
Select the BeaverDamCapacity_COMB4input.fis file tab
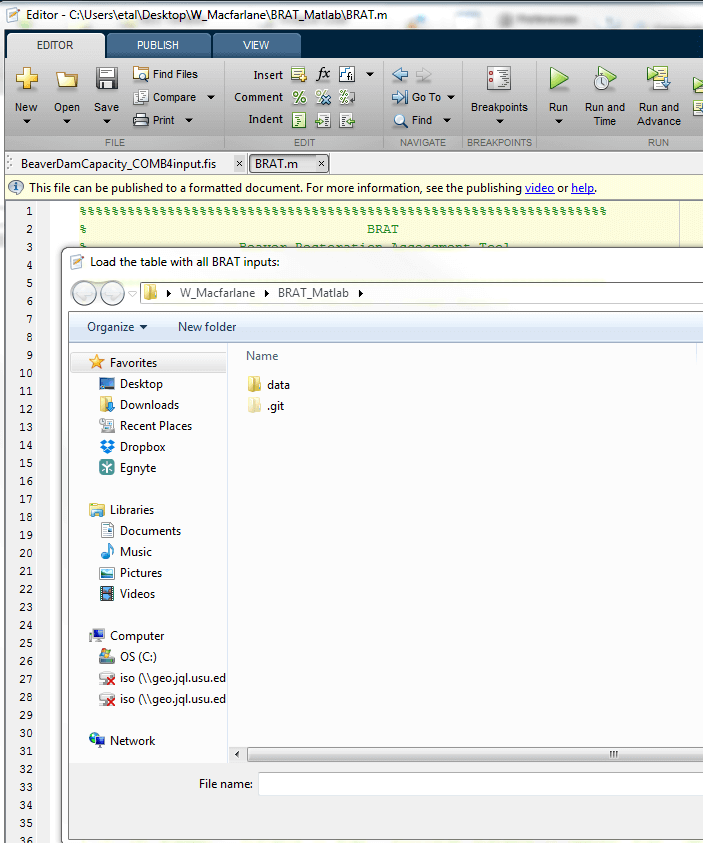[x=118, y=164]
